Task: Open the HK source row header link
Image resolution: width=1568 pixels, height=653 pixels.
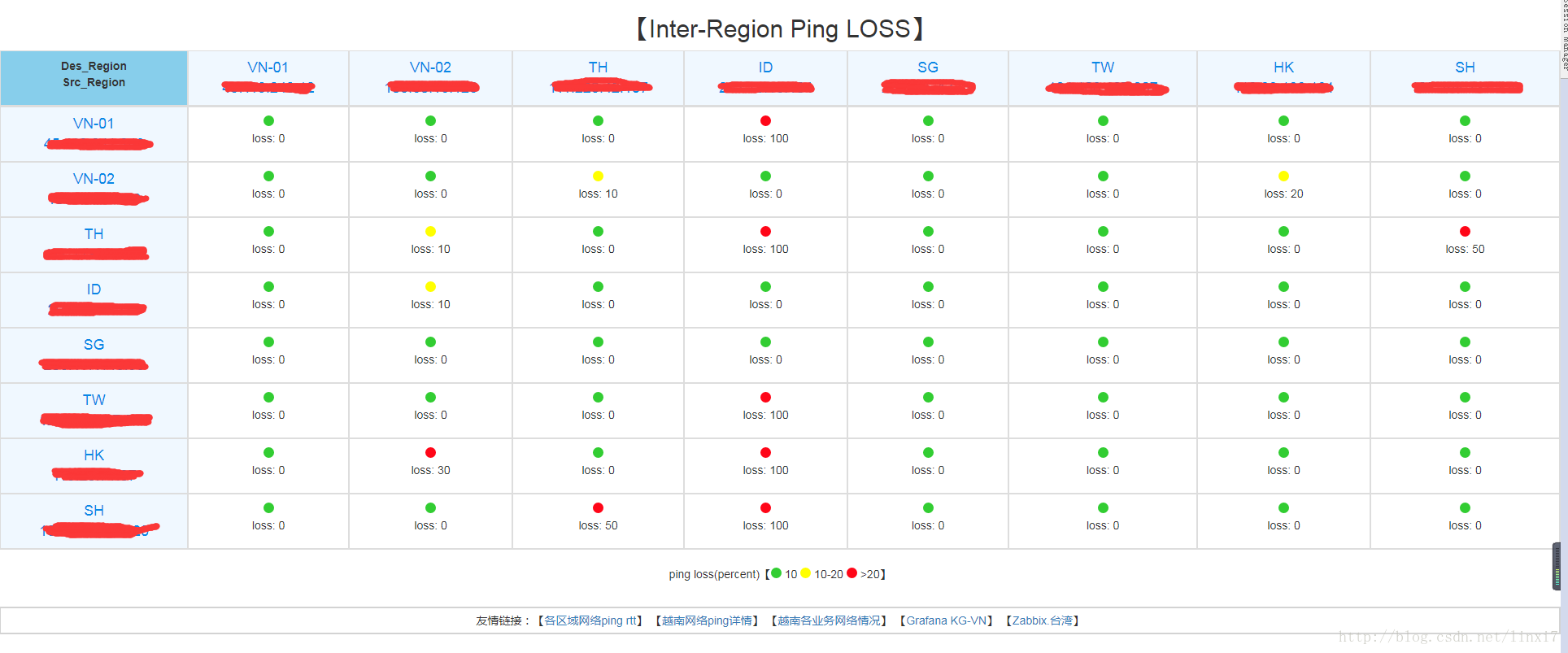Action: (94, 455)
